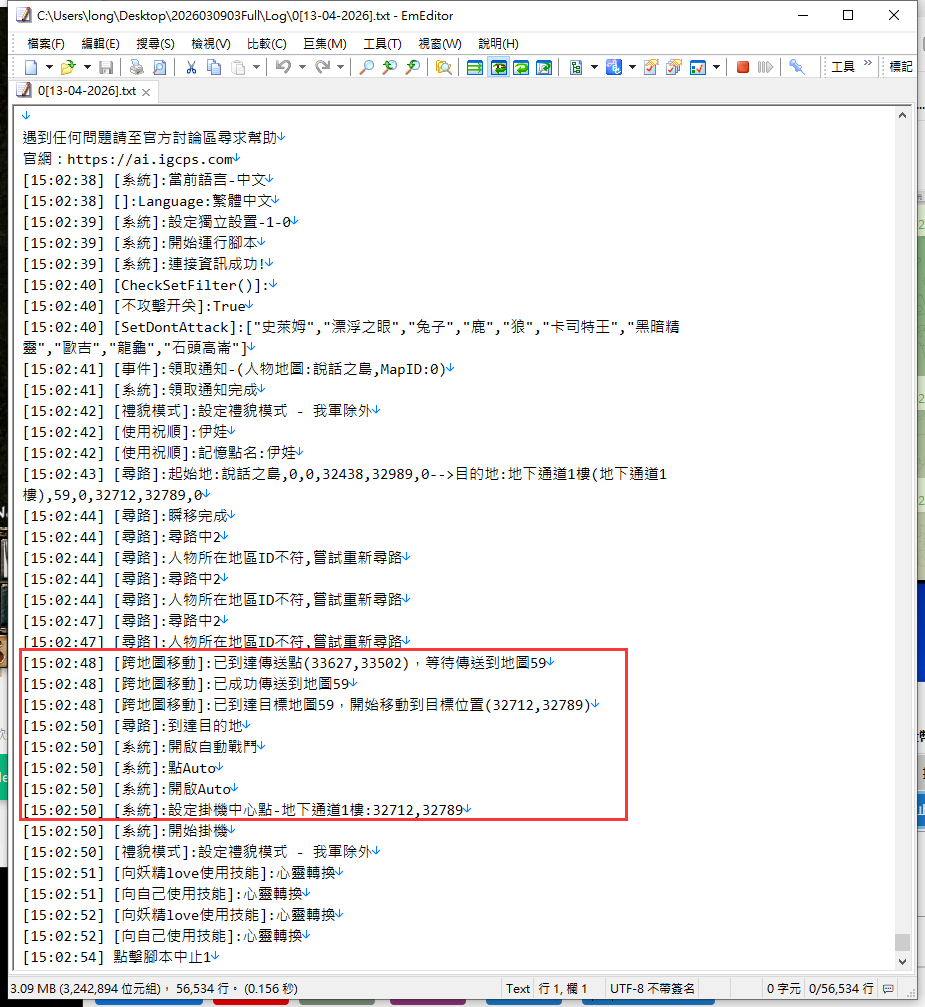925x1007 pixels.
Task: Click the scroll down arrow of the vertical scrollbar
Action: (903, 961)
